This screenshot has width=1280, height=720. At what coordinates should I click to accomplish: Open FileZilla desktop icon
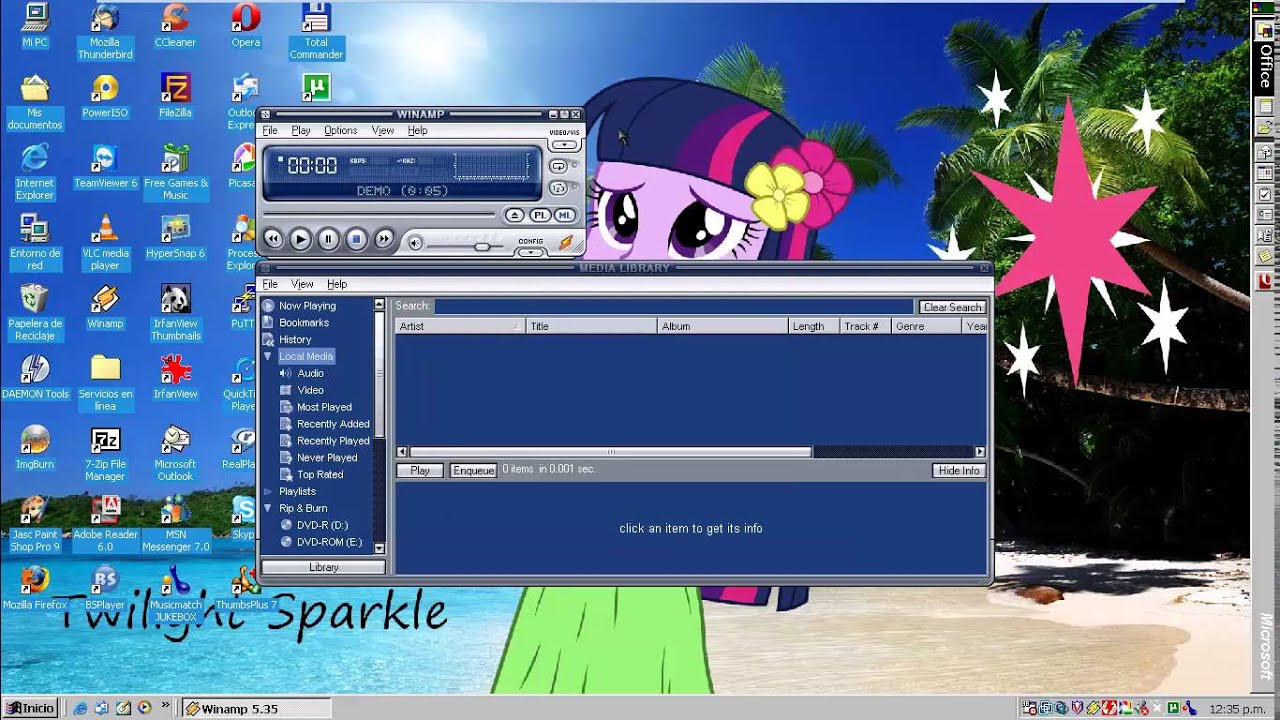tap(175, 96)
